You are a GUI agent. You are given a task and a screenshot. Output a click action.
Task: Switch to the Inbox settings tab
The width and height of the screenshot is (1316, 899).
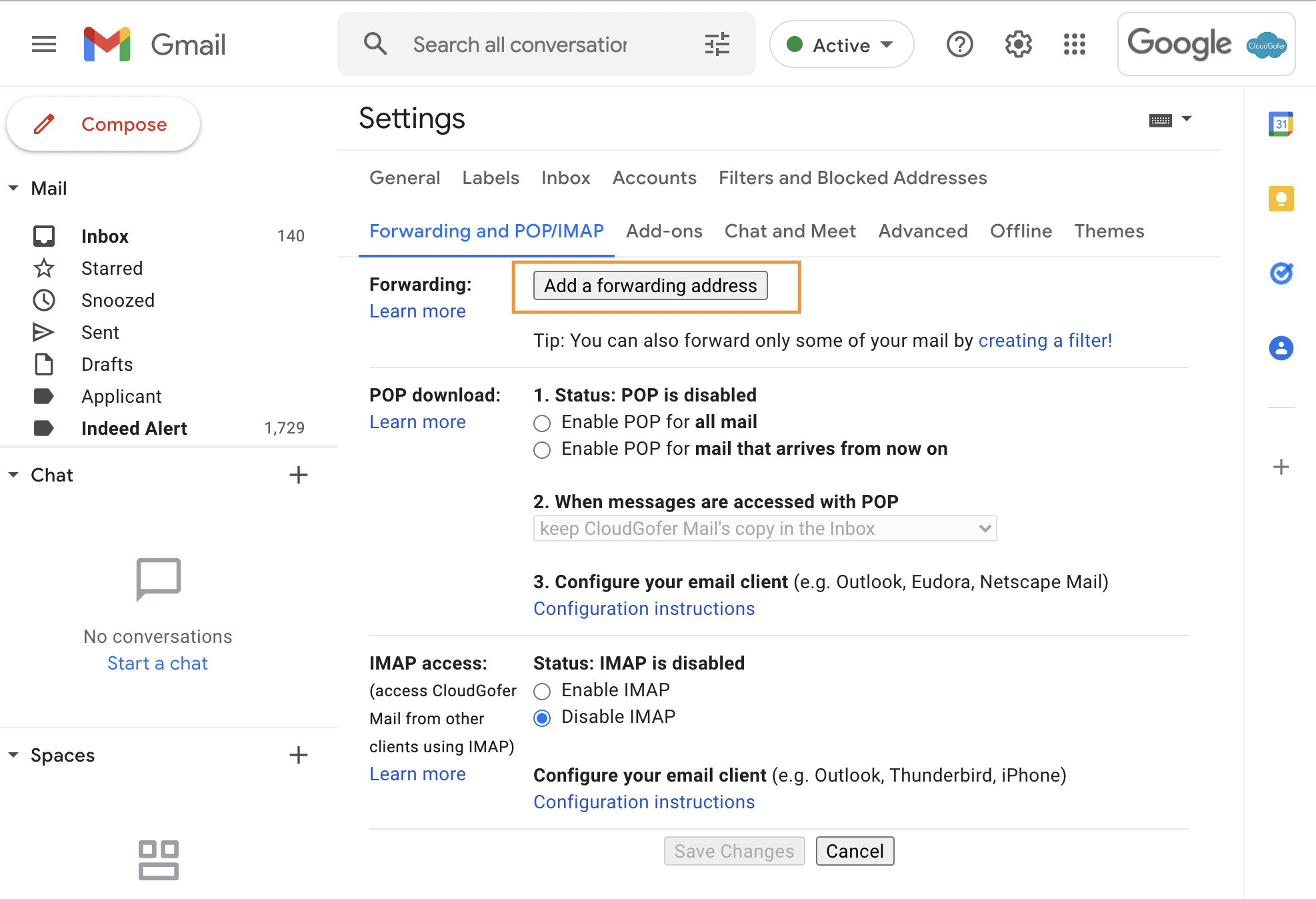coord(565,177)
